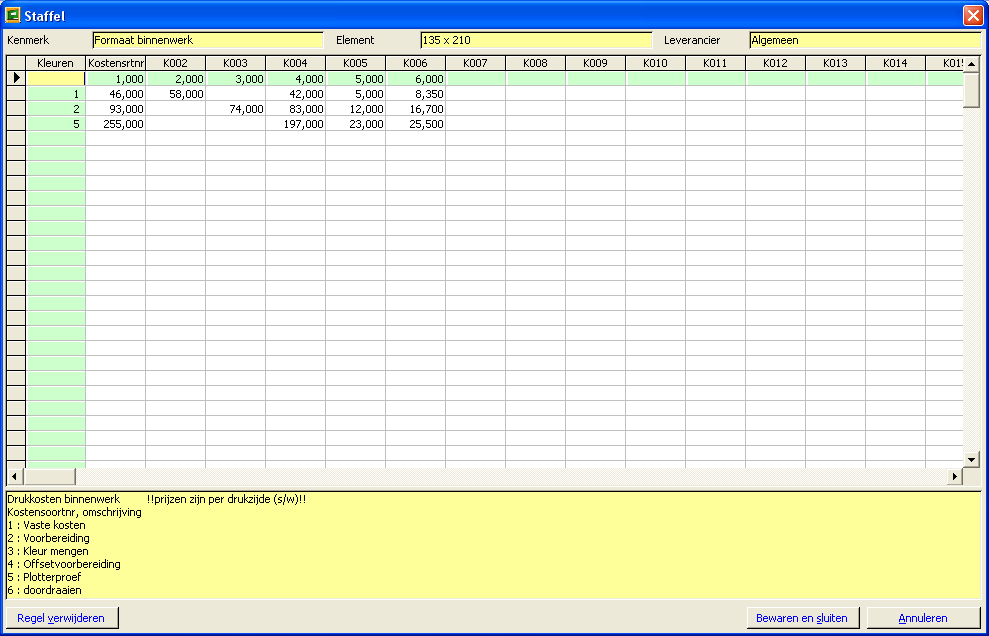Click cell with value 16,700
This screenshot has width=989, height=636.
[x=416, y=109]
